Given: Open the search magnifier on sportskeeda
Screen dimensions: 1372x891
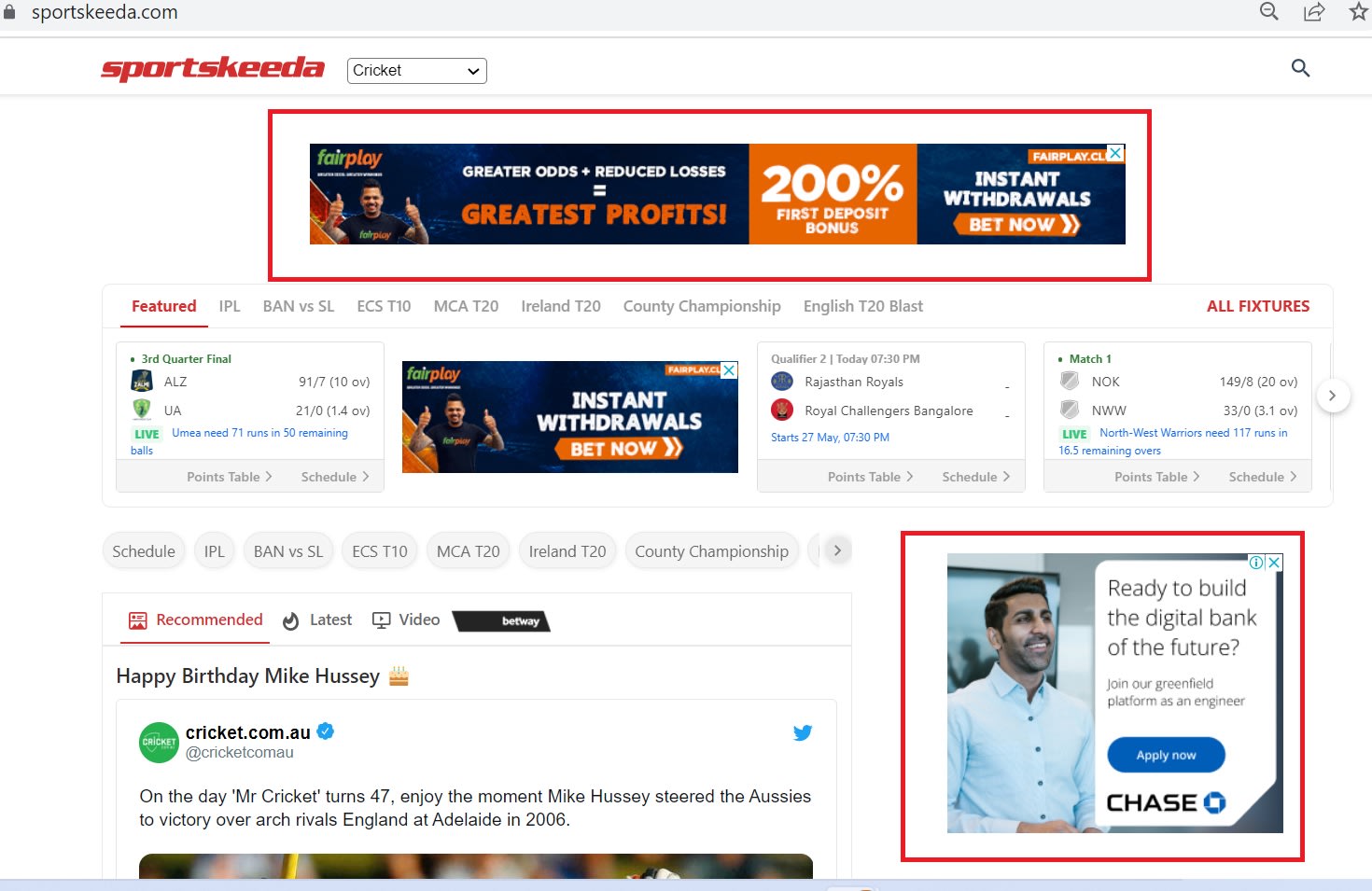Looking at the screenshot, I should pos(1300,68).
